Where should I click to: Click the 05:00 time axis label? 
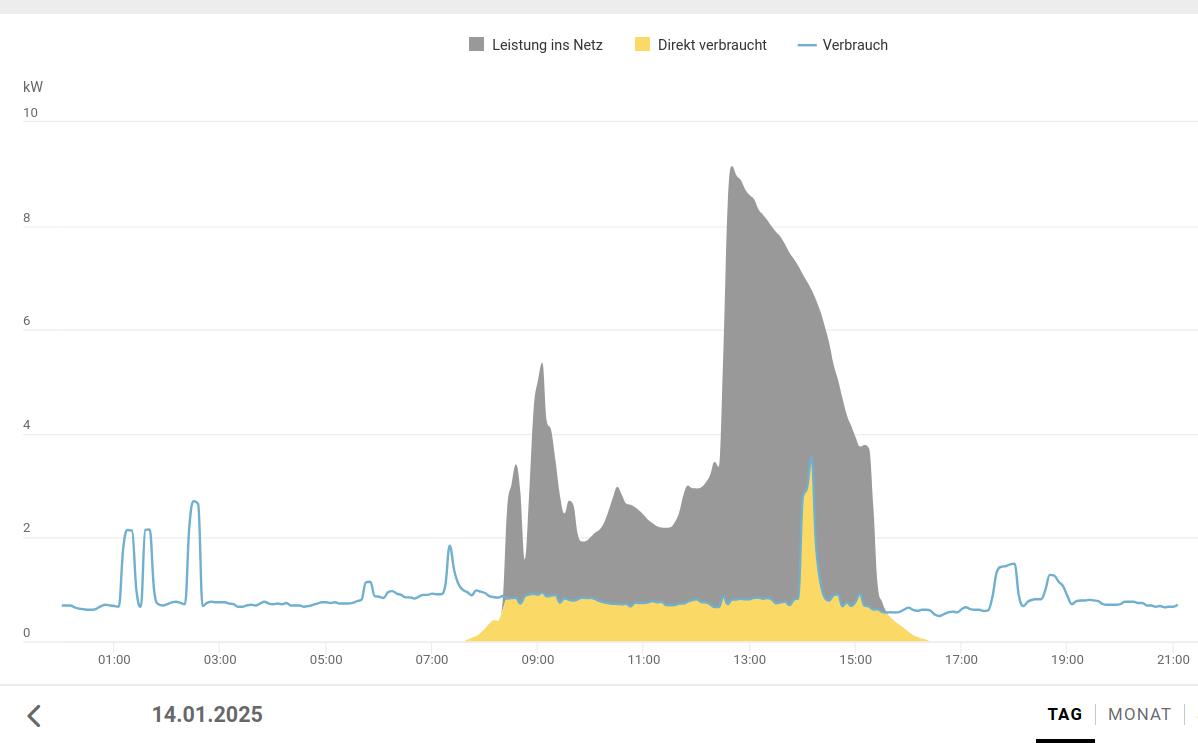326,660
